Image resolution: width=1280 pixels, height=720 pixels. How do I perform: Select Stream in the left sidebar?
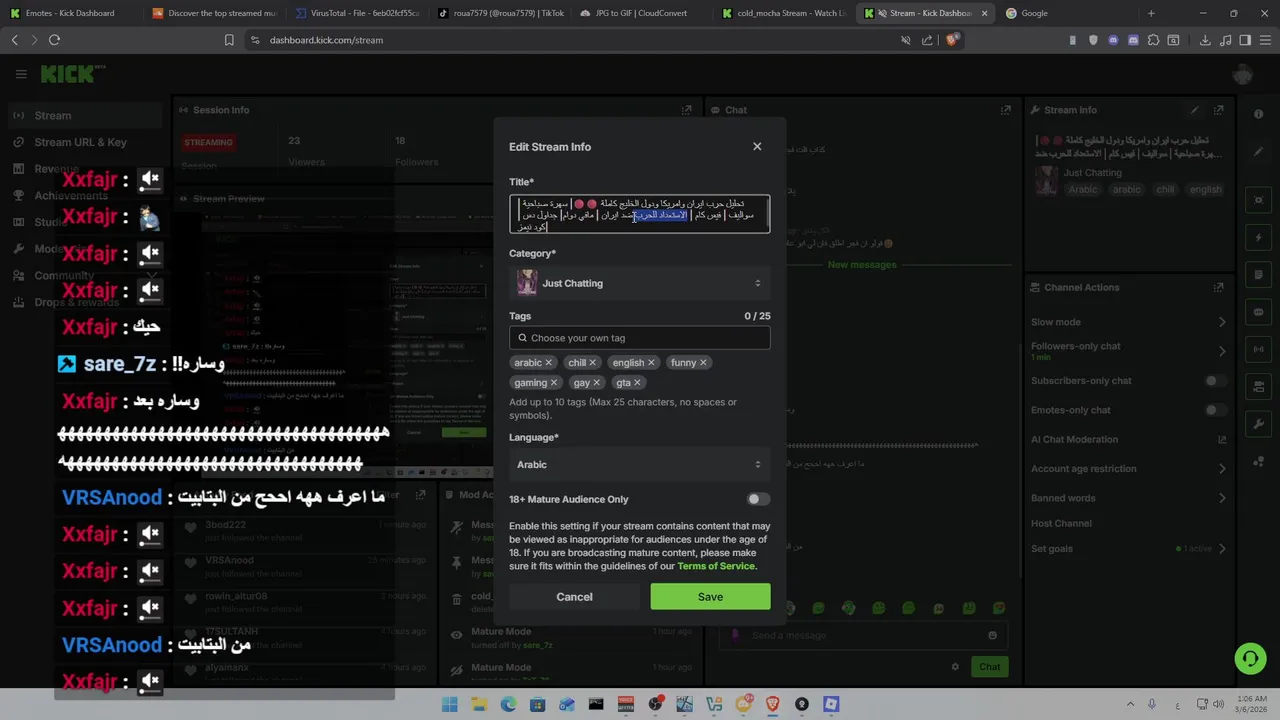coord(85,115)
